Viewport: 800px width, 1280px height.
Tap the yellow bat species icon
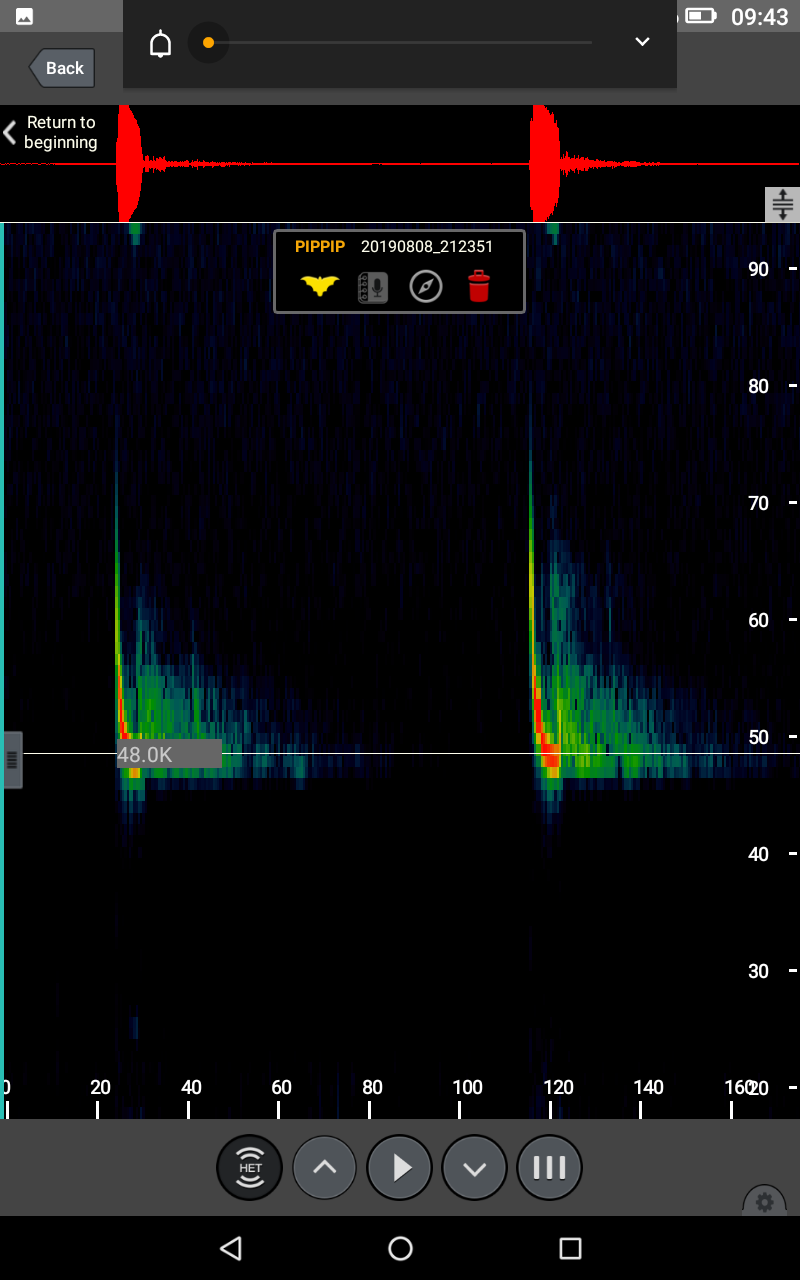pyautogui.click(x=320, y=286)
